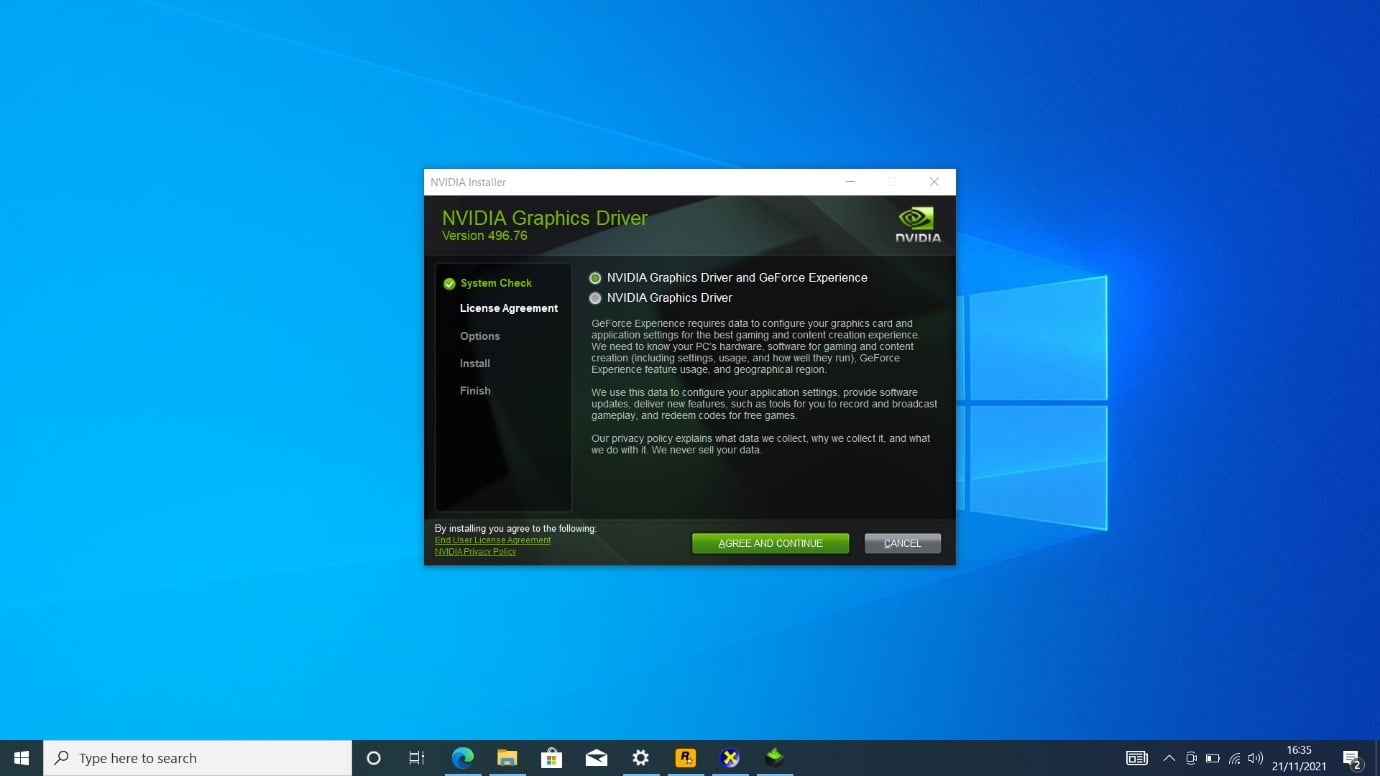Select the NVIDIA Graphics Driver only option

595,297
